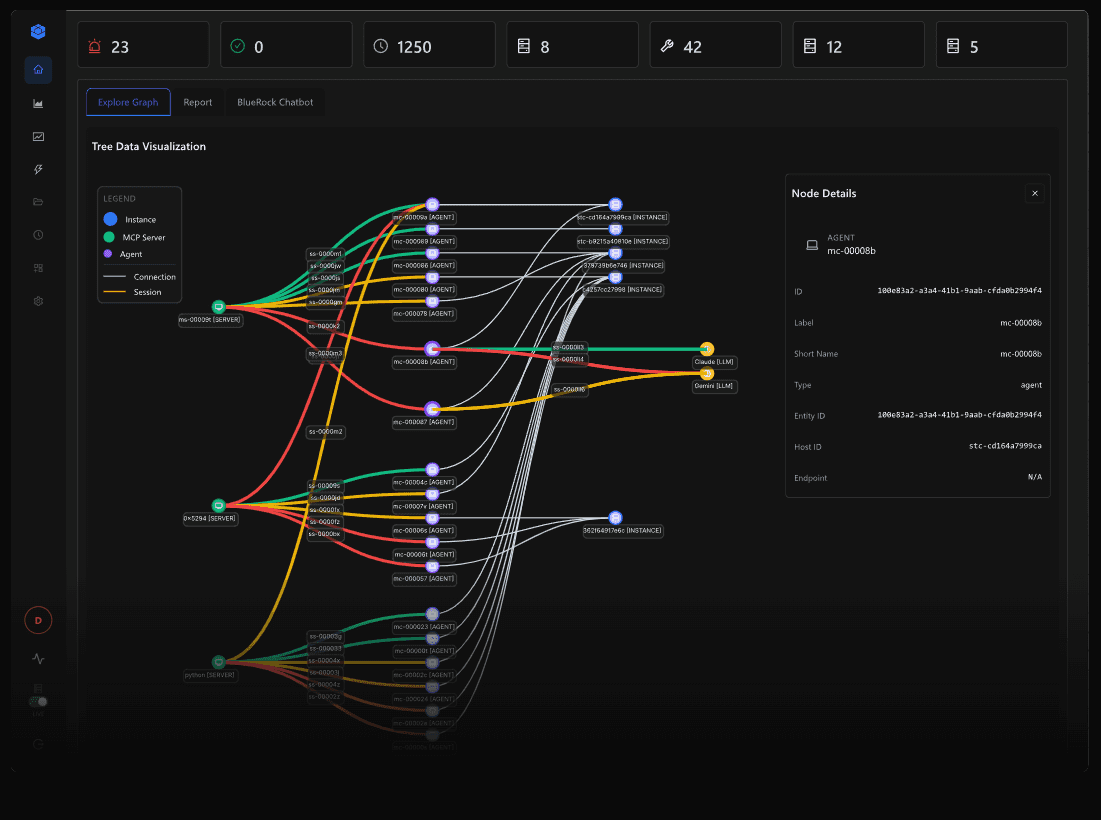
Task: Select the python server node icon
Action: [219, 662]
